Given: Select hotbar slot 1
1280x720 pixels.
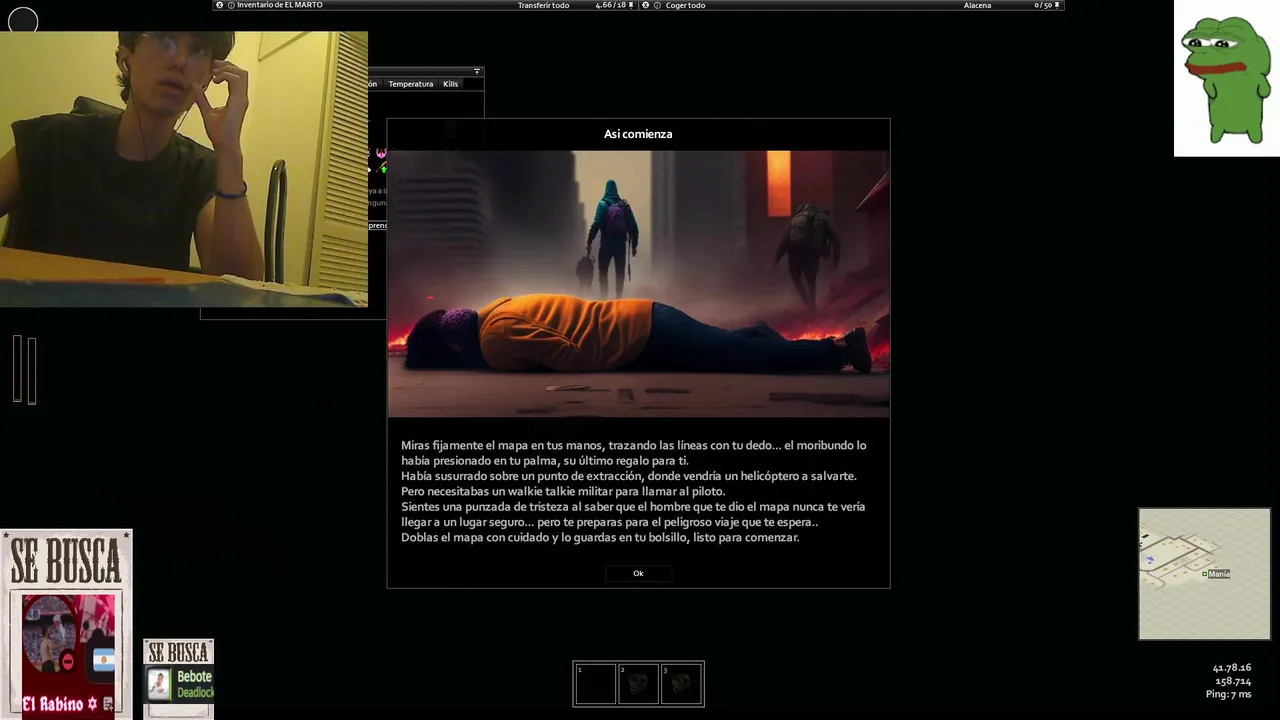Looking at the screenshot, I should click(x=595, y=684).
